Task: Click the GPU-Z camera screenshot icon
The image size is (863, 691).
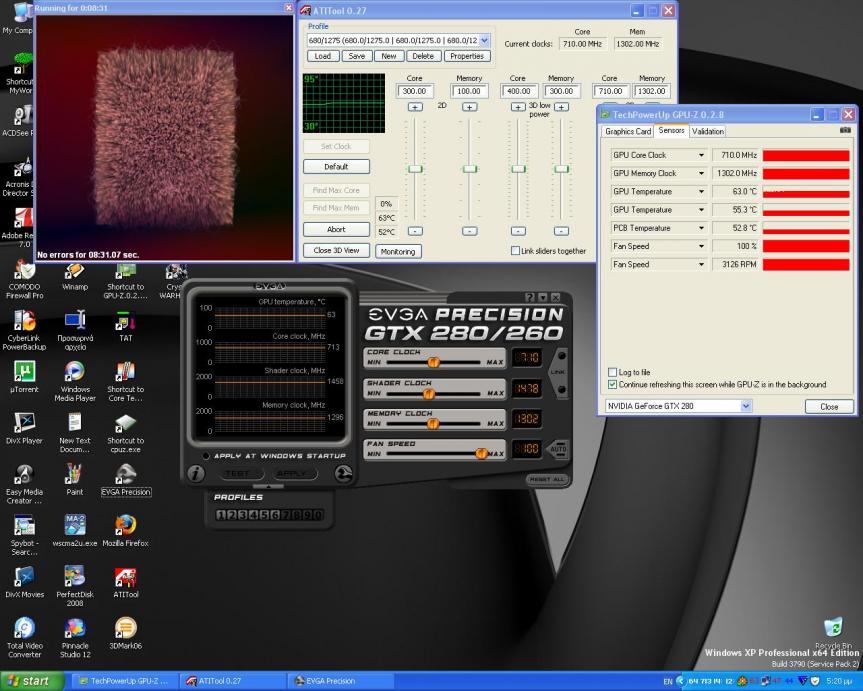Action: (x=845, y=130)
